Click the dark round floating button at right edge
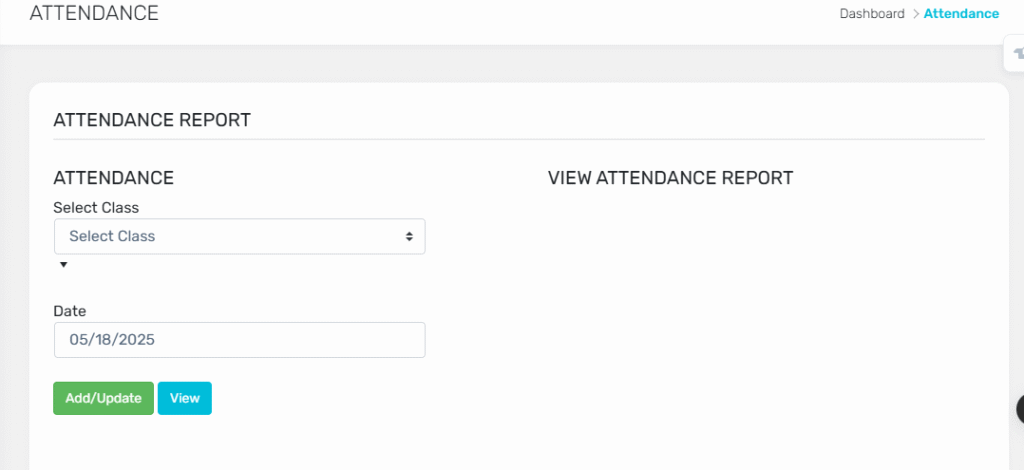 click(x=1021, y=410)
